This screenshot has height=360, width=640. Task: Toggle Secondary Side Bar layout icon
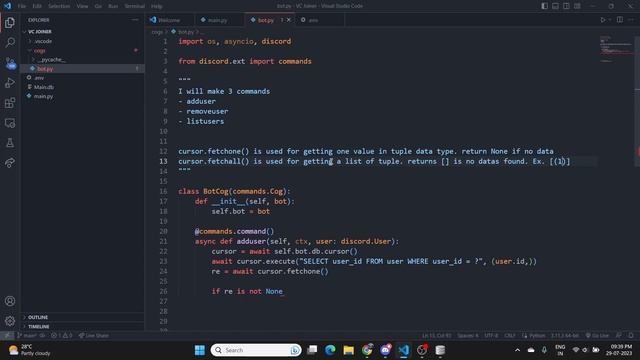(566, 6)
